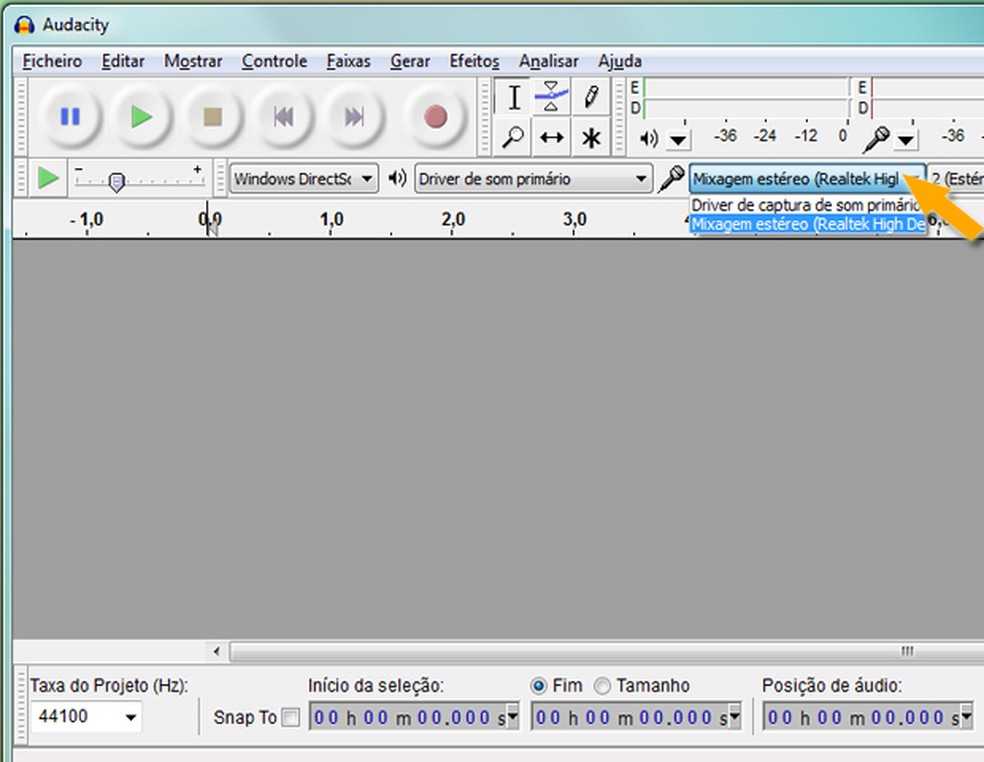Viewport: 984px width, 762px height.
Task: Select the Envelope tool
Action: (x=551, y=97)
